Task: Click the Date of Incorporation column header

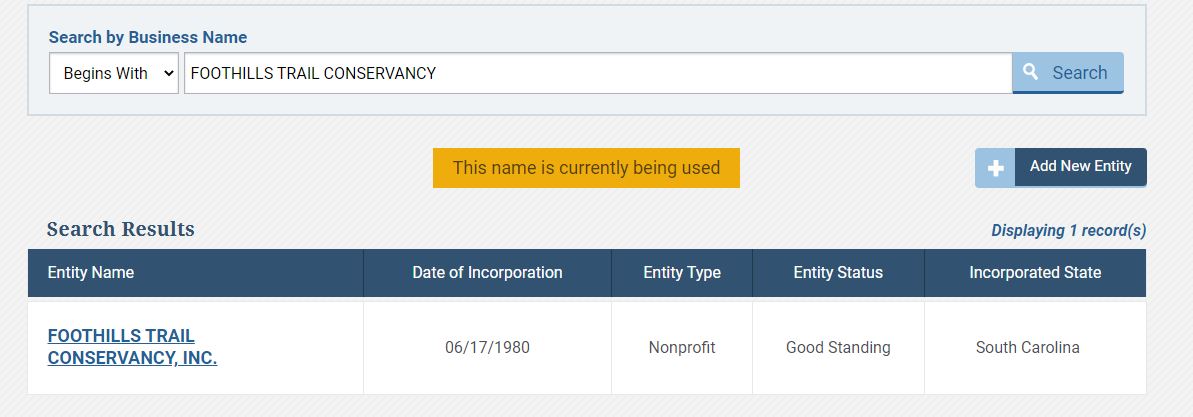Action: [487, 272]
